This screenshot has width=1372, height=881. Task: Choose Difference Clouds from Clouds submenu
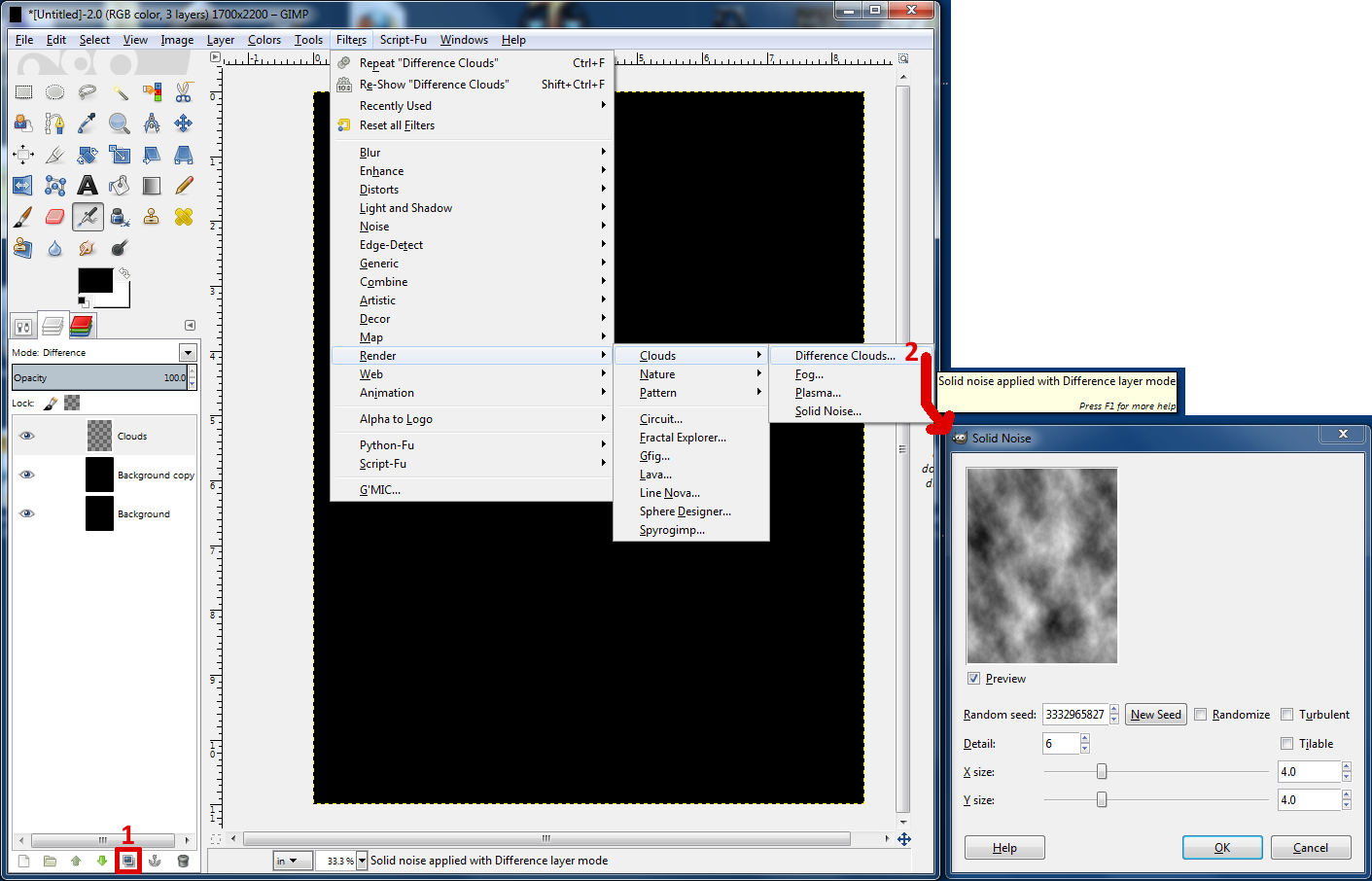(845, 356)
